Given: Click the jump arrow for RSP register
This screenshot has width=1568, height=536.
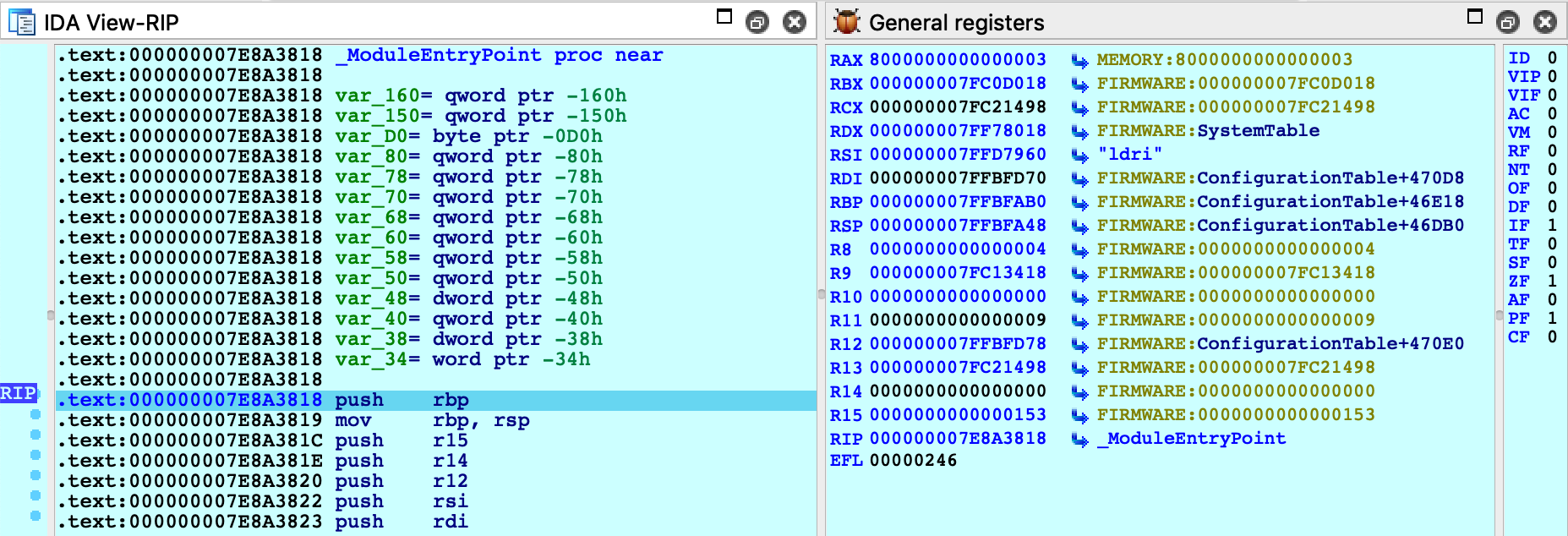Looking at the screenshot, I should [1079, 227].
